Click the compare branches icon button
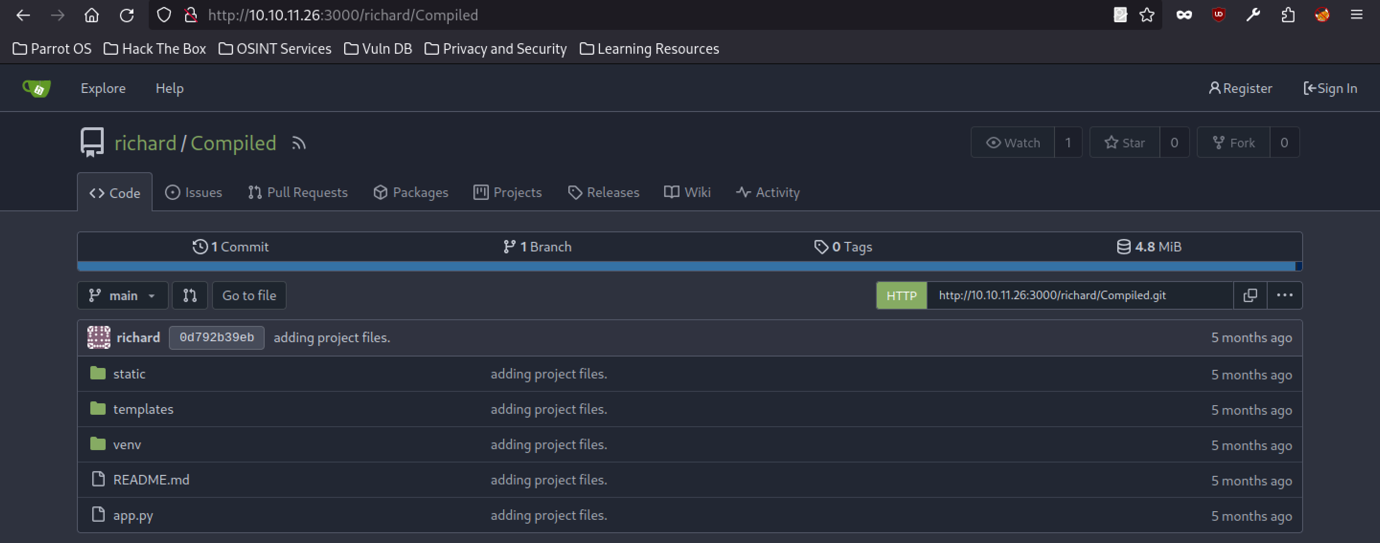Viewport: 1380px width, 543px height. 190,295
